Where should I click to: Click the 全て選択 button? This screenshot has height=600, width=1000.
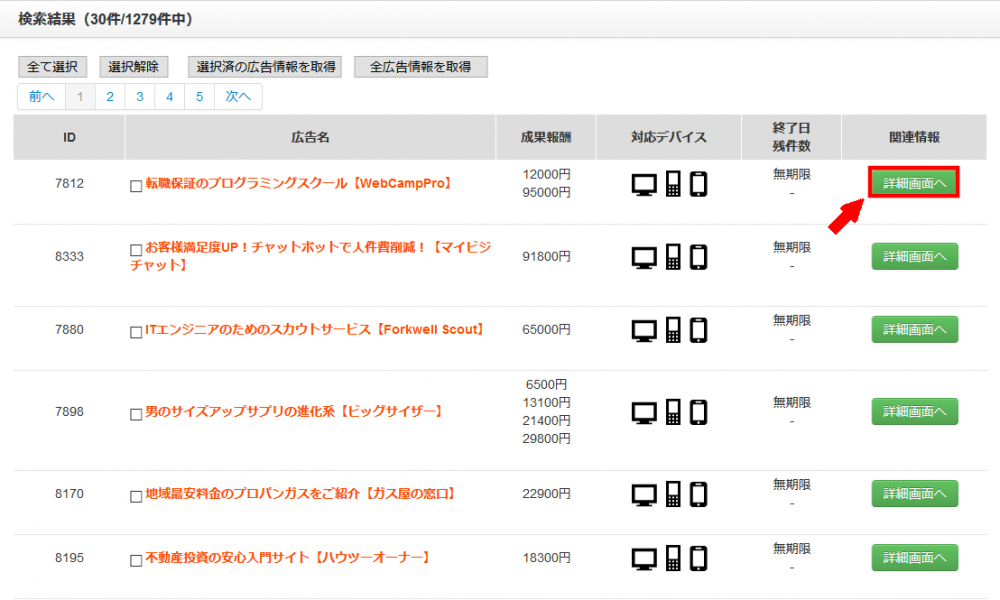(x=52, y=67)
